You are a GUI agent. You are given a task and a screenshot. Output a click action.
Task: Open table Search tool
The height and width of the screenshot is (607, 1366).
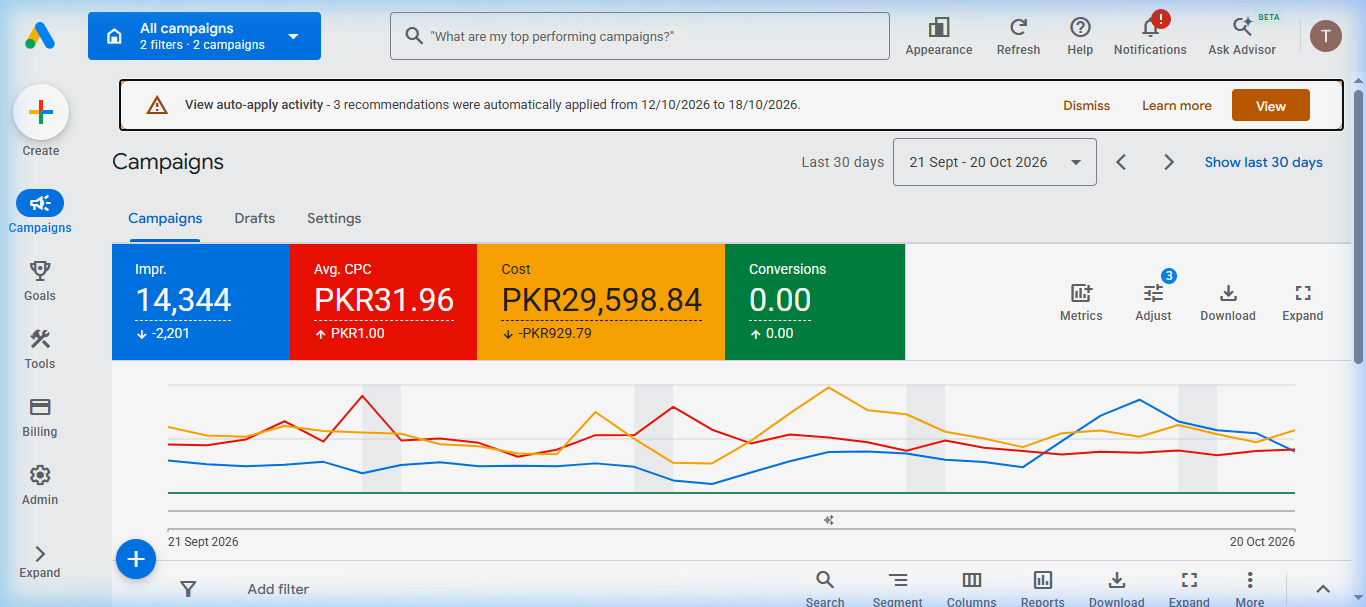[825, 589]
